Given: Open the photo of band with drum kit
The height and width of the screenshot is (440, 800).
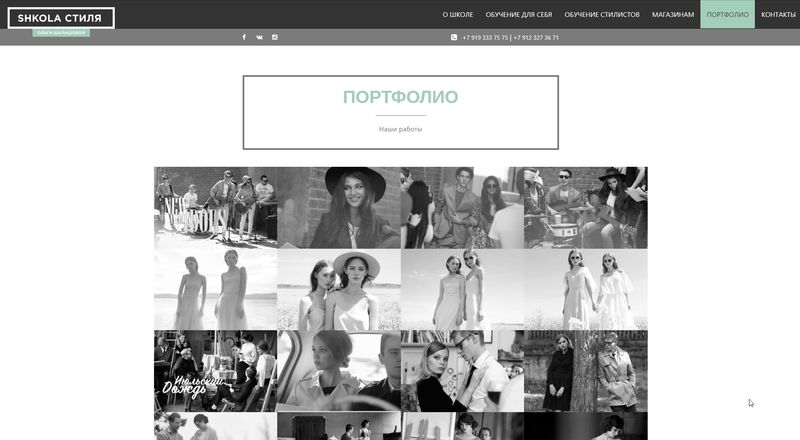Looking at the screenshot, I should click(x=586, y=208).
